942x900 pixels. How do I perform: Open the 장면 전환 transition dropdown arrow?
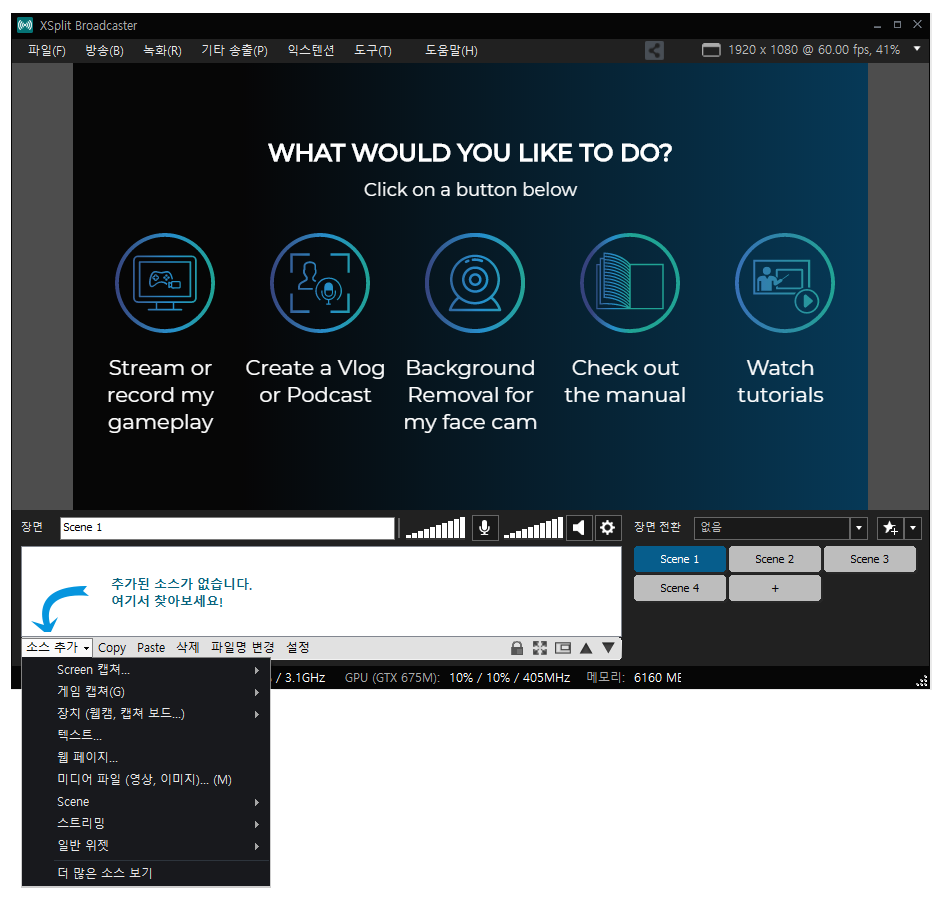(x=858, y=528)
